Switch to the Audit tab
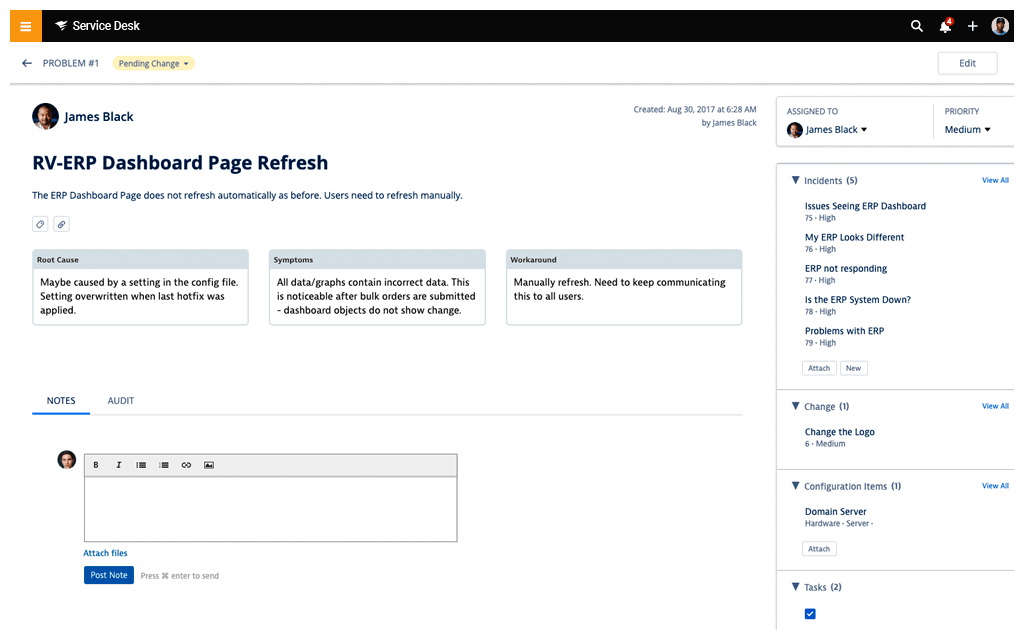Image resolution: width=1024 pixels, height=640 pixels. click(x=121, y=401)
